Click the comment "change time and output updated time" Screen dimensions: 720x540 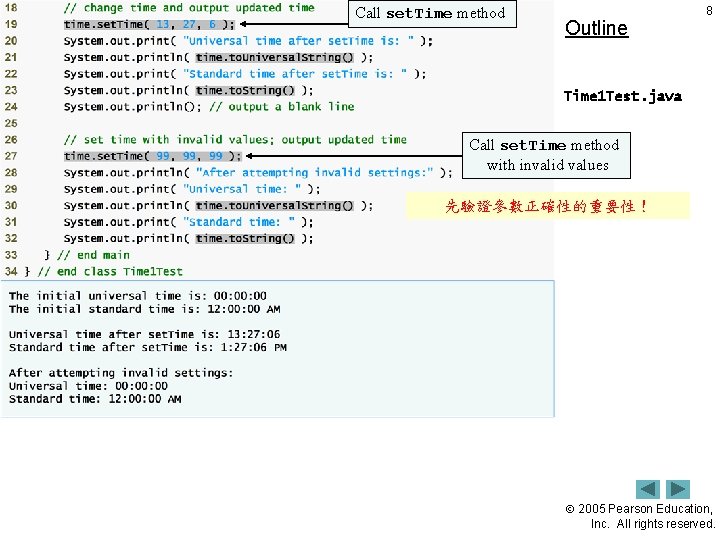pos(189,8)
